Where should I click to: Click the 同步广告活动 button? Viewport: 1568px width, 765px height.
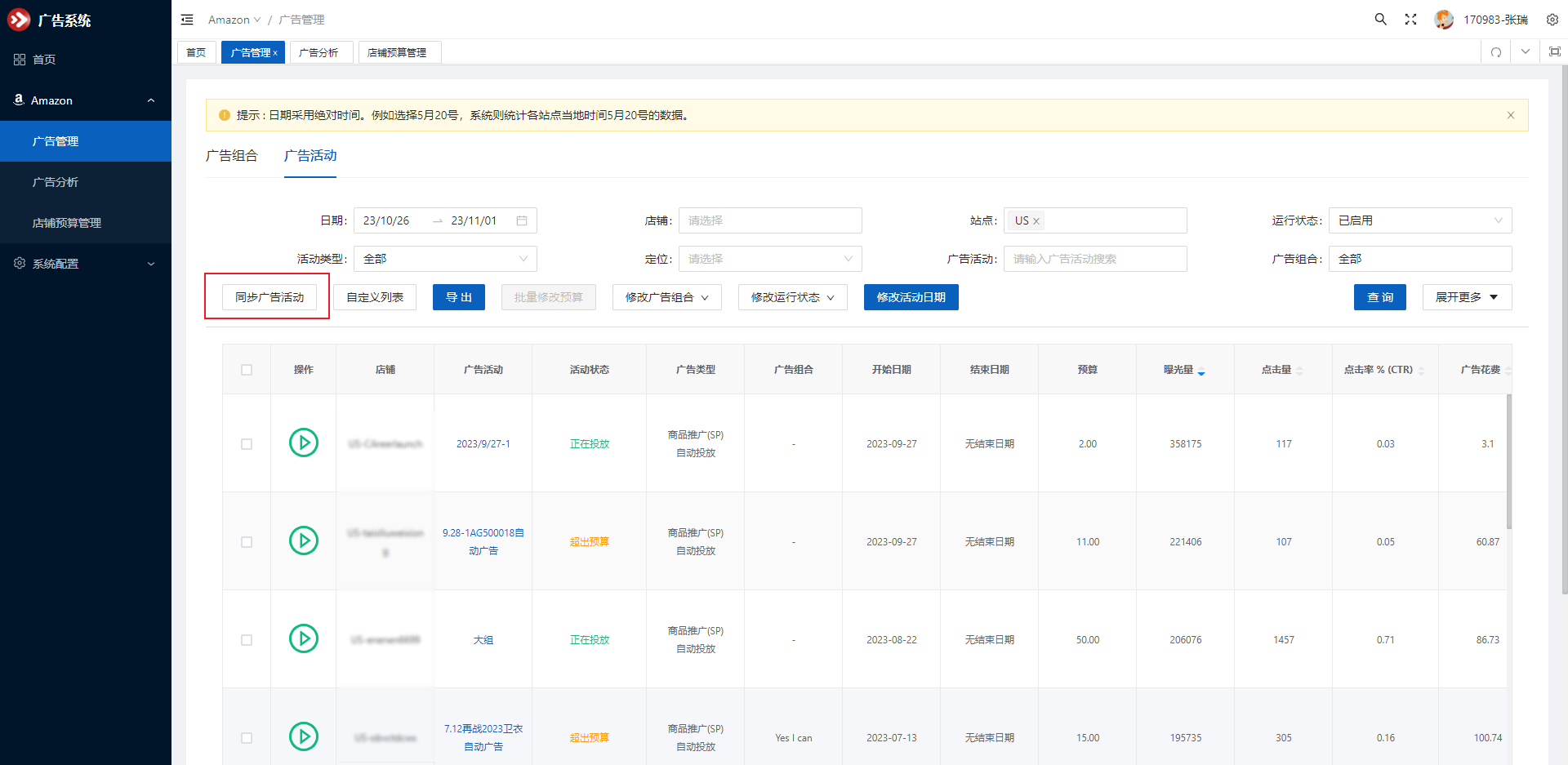pyautogui.click(x=269, y=297)
